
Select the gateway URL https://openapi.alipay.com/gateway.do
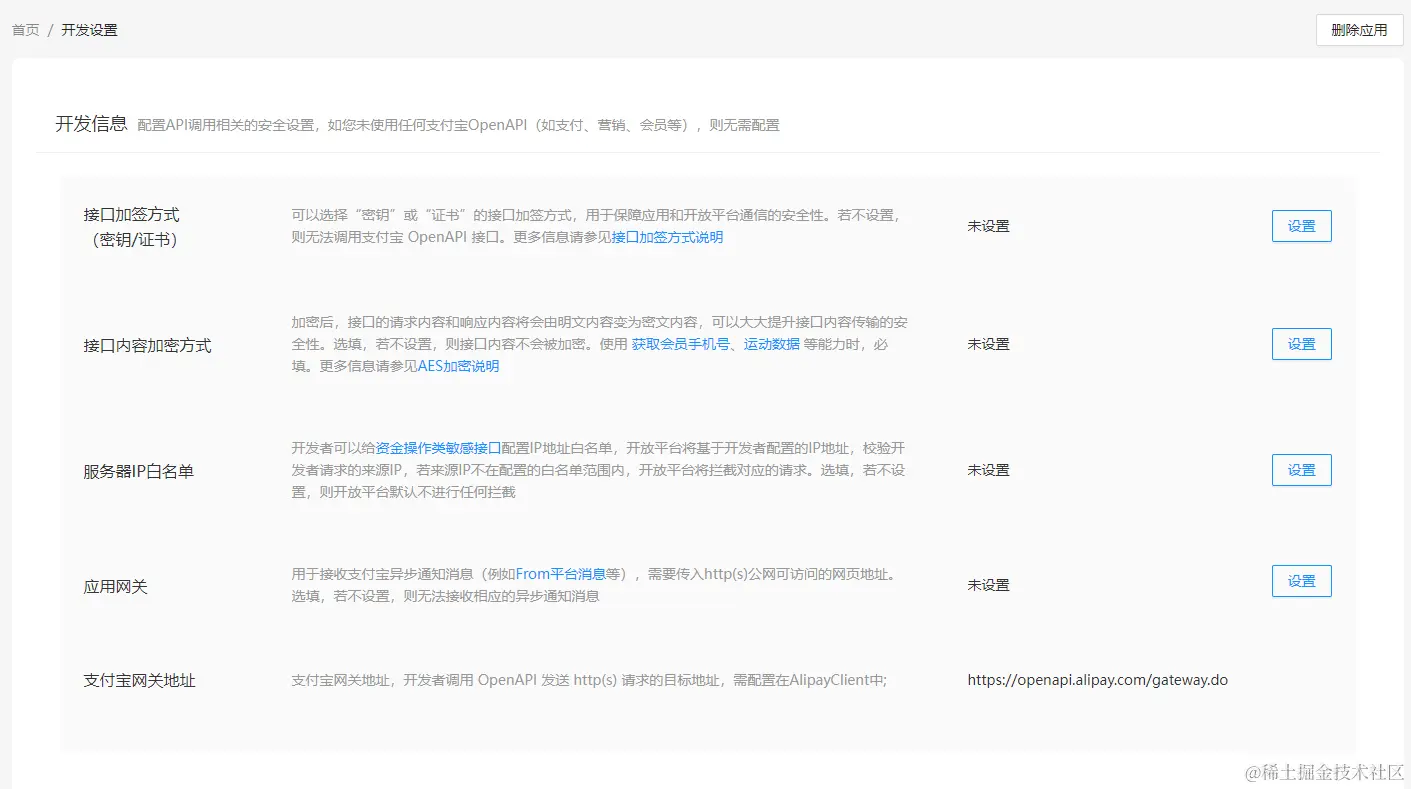(x=1097, y=680)
